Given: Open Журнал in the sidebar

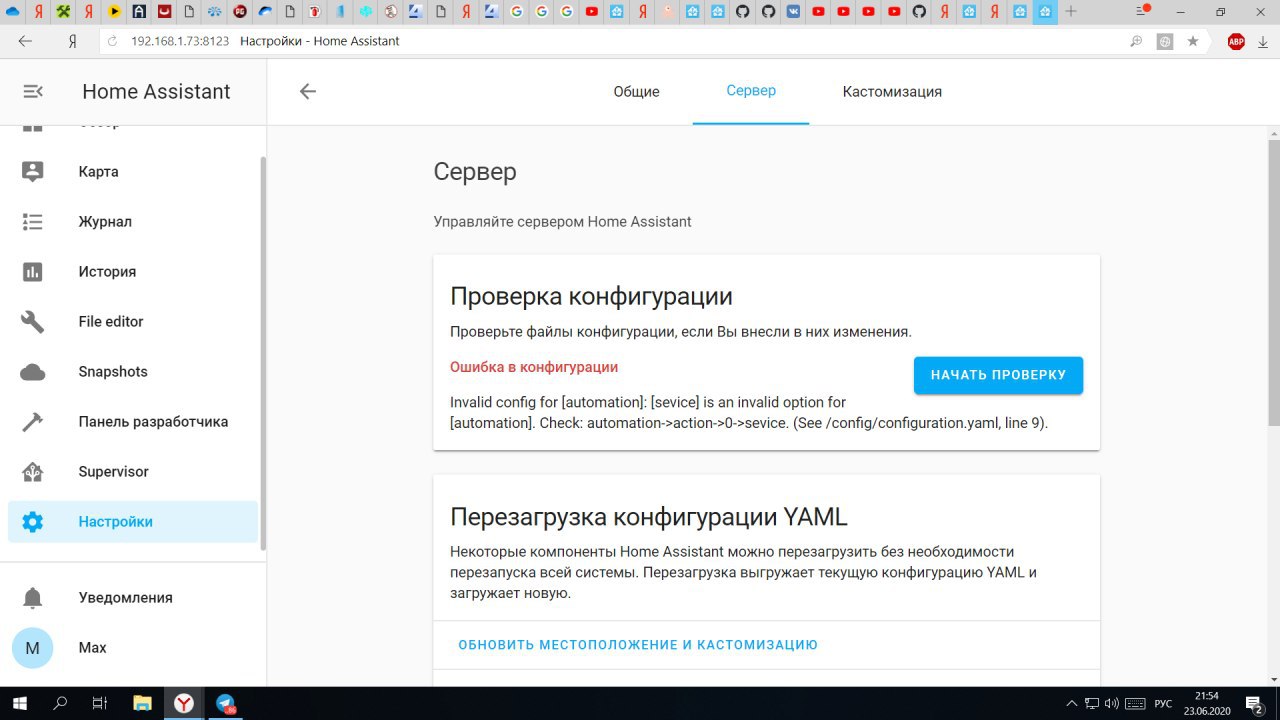Looking at the screenshot, I should click(133, 222).
